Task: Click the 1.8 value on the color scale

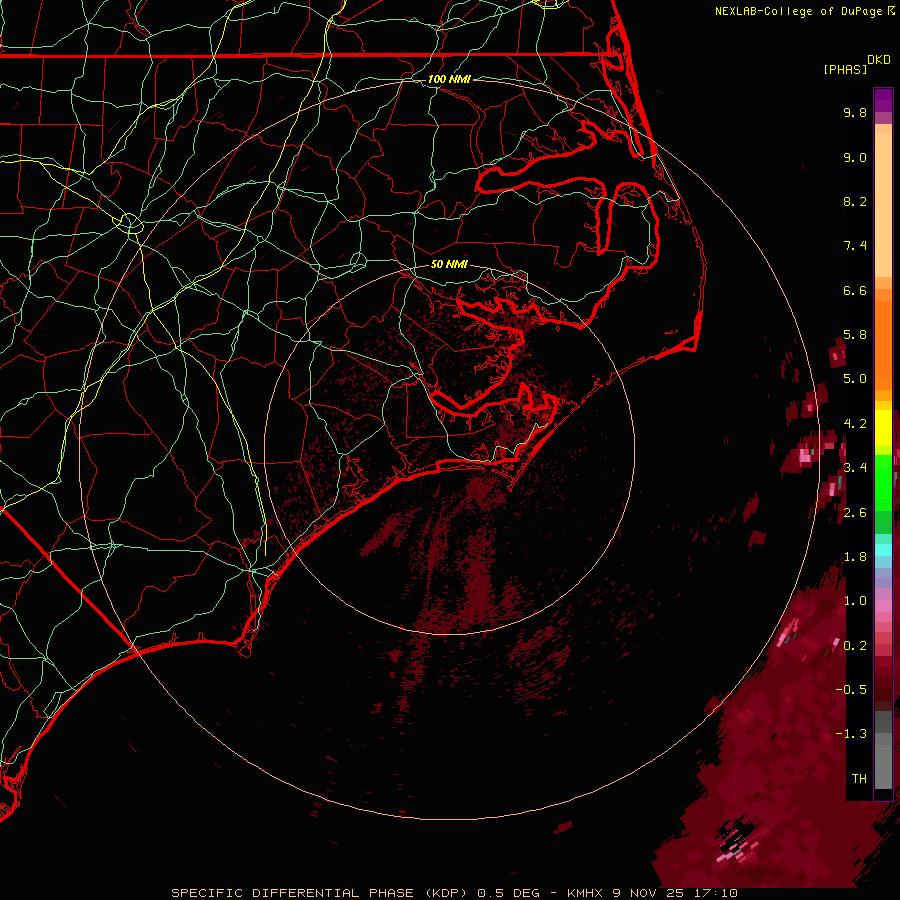Action: tap(855, 557)
